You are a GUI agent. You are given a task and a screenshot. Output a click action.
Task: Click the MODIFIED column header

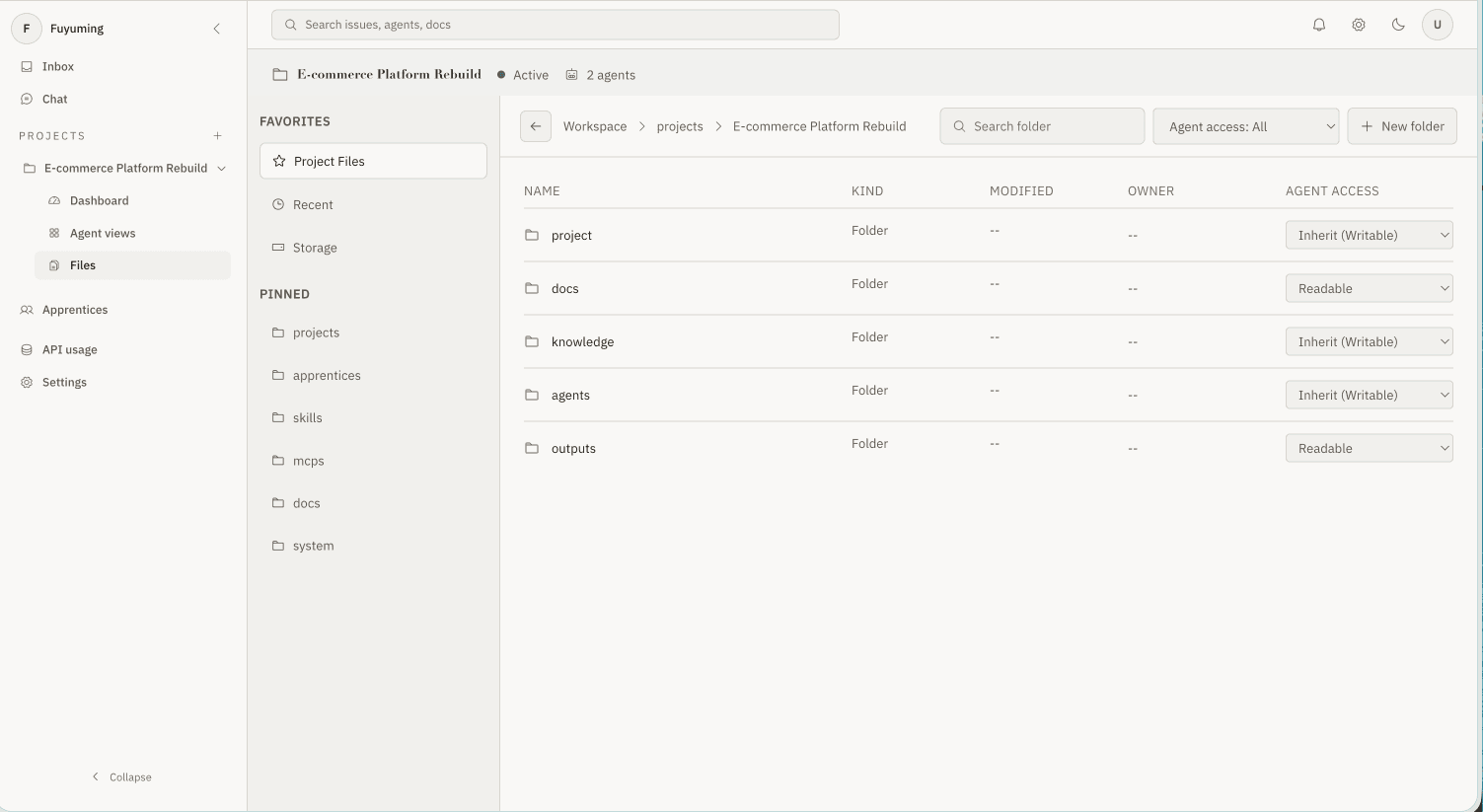(1021, 190)
